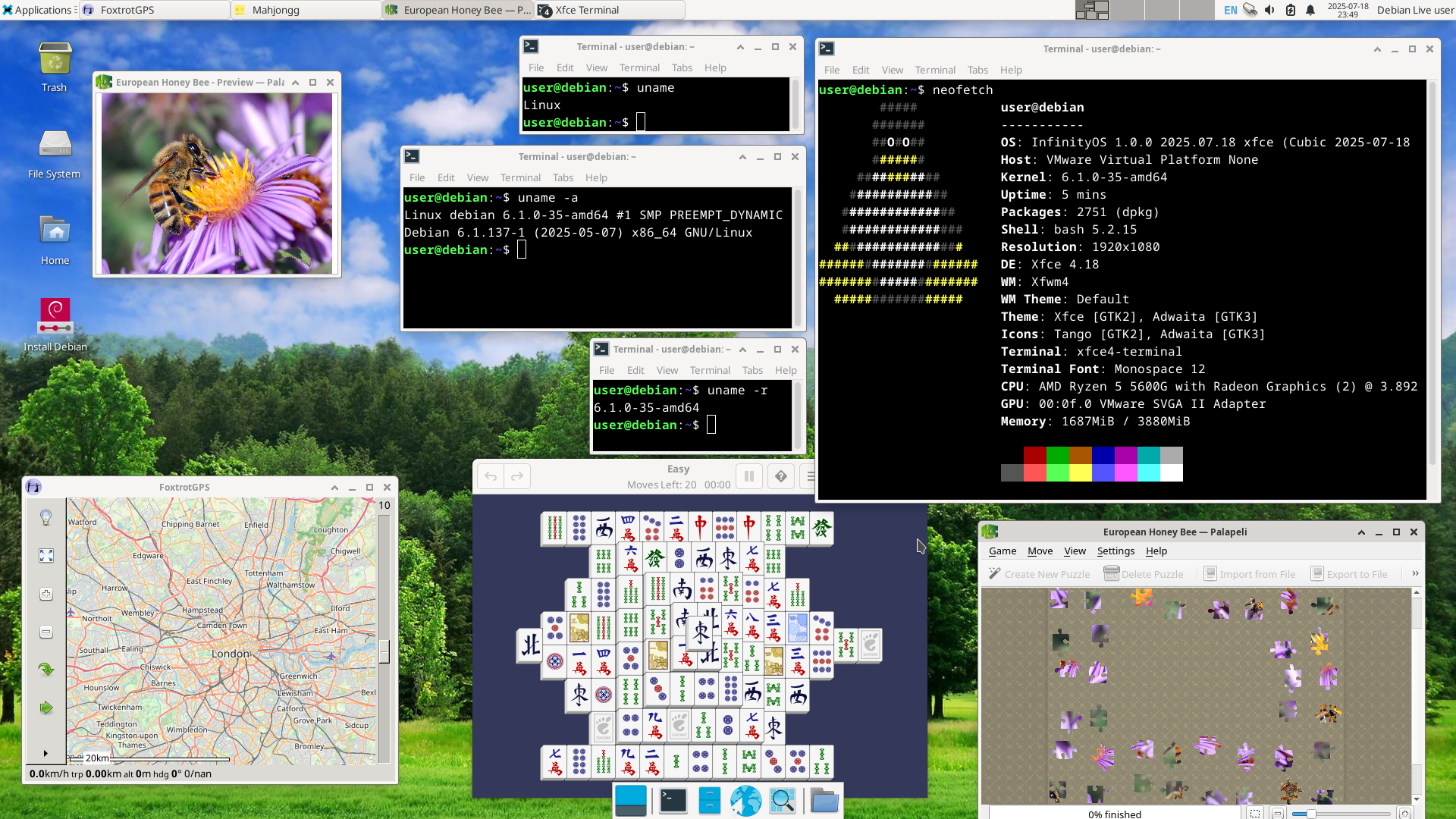1456x819 pixels.
Task: Launch Terminal from the bottom dock
Action: point(673,801)
